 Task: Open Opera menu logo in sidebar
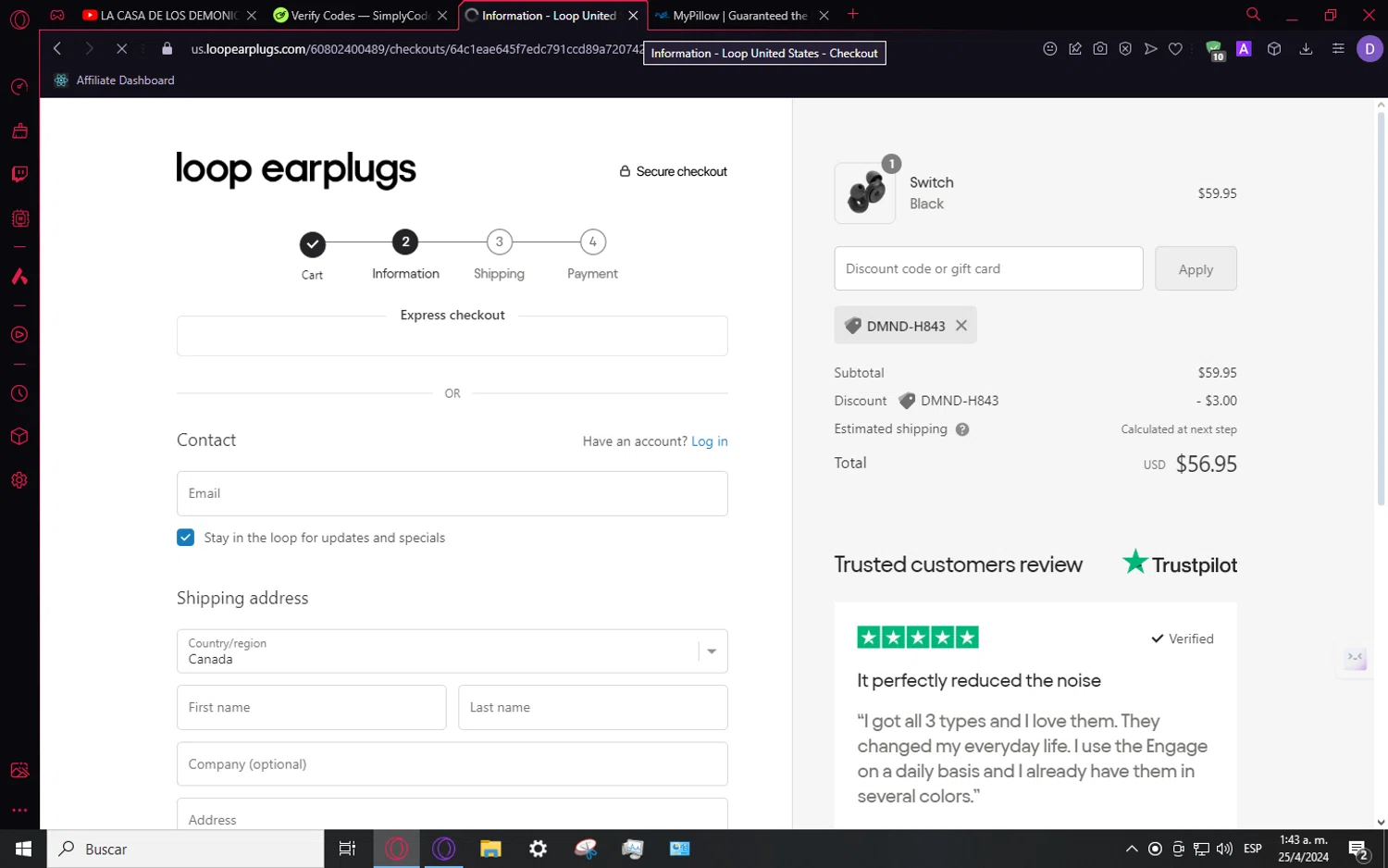point(19,19)
